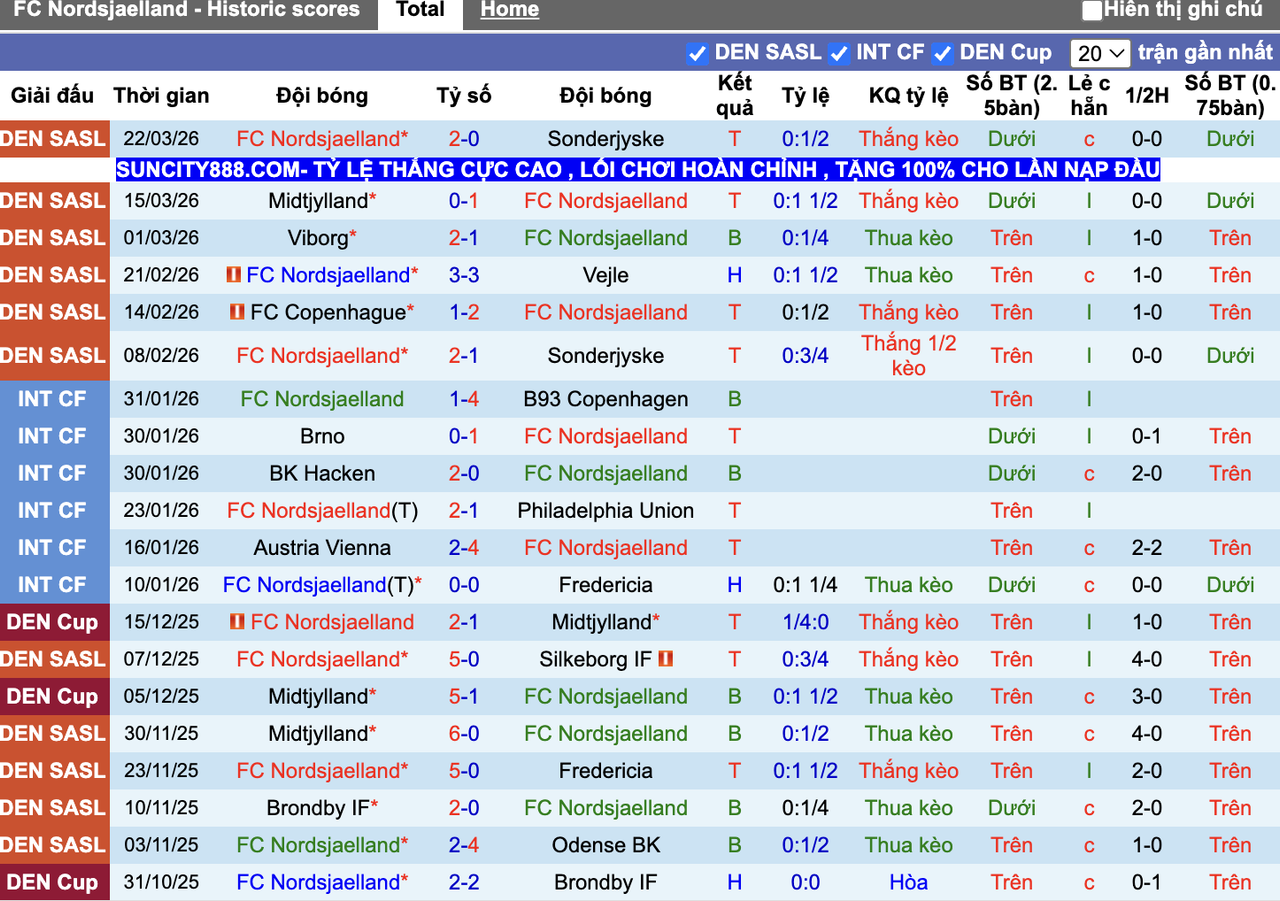1280x901 pixels.
Task: Click the 03/11/25 date cell
Action: click(161, 845)
